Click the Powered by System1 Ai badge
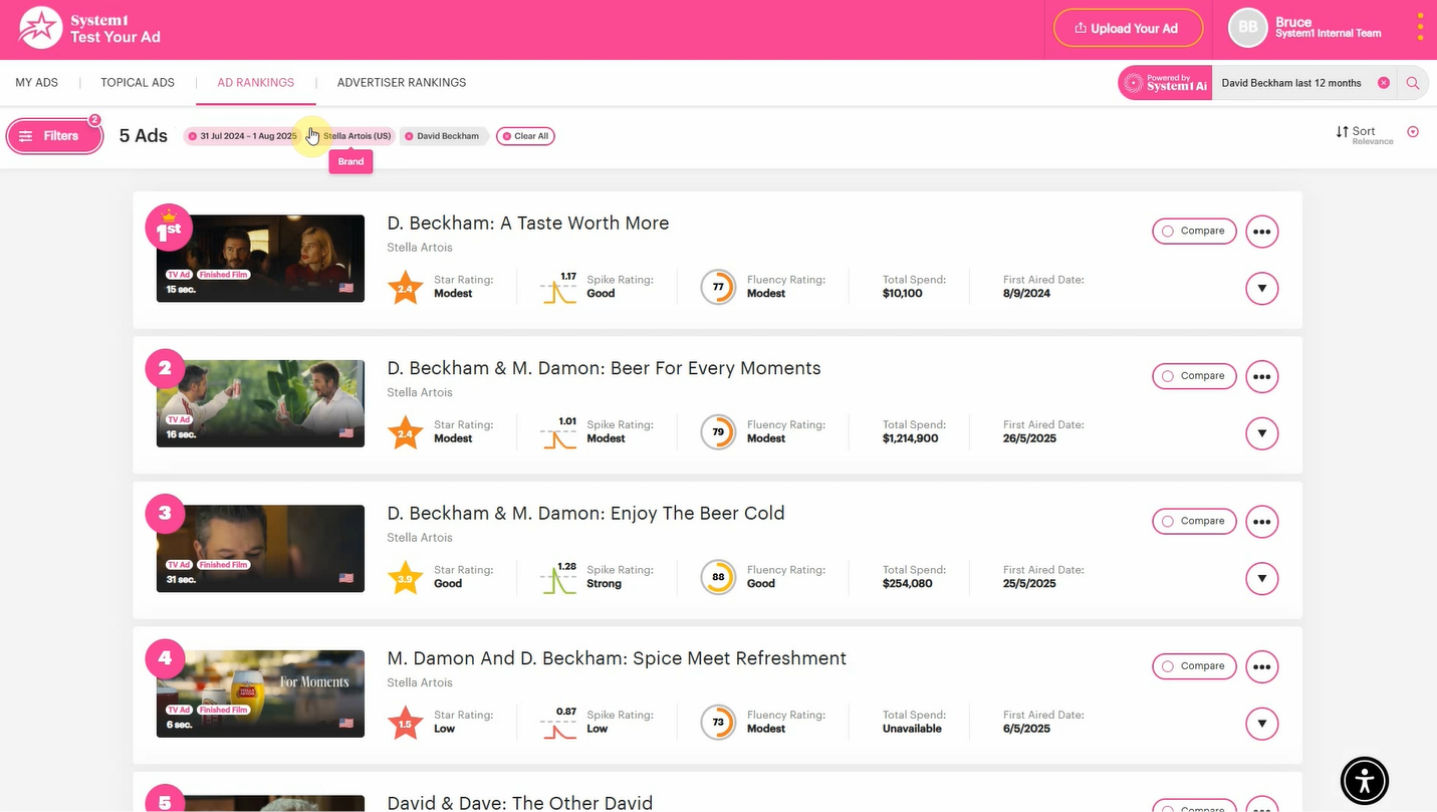 pos(1163,82)
